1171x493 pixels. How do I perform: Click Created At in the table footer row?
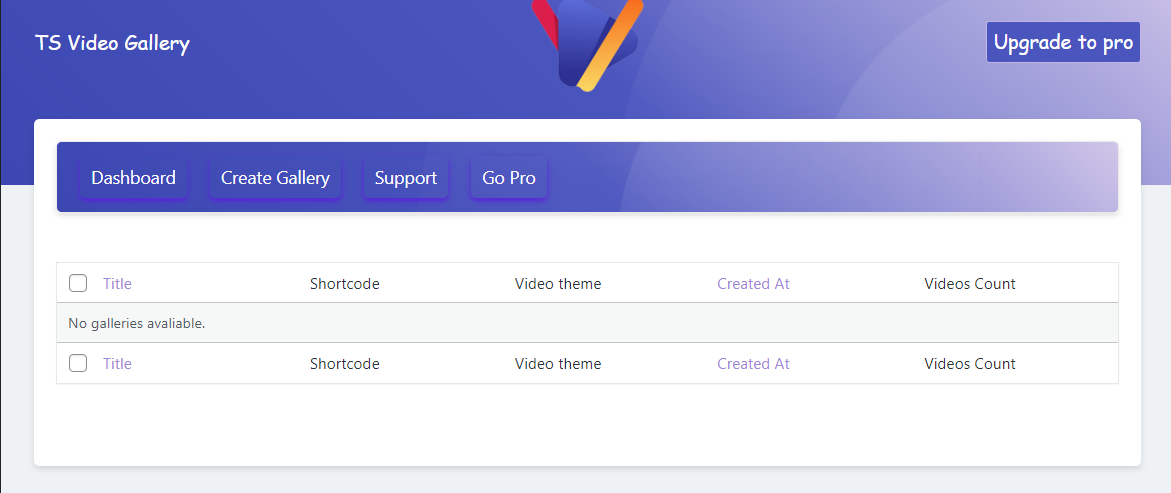[753, 364]
